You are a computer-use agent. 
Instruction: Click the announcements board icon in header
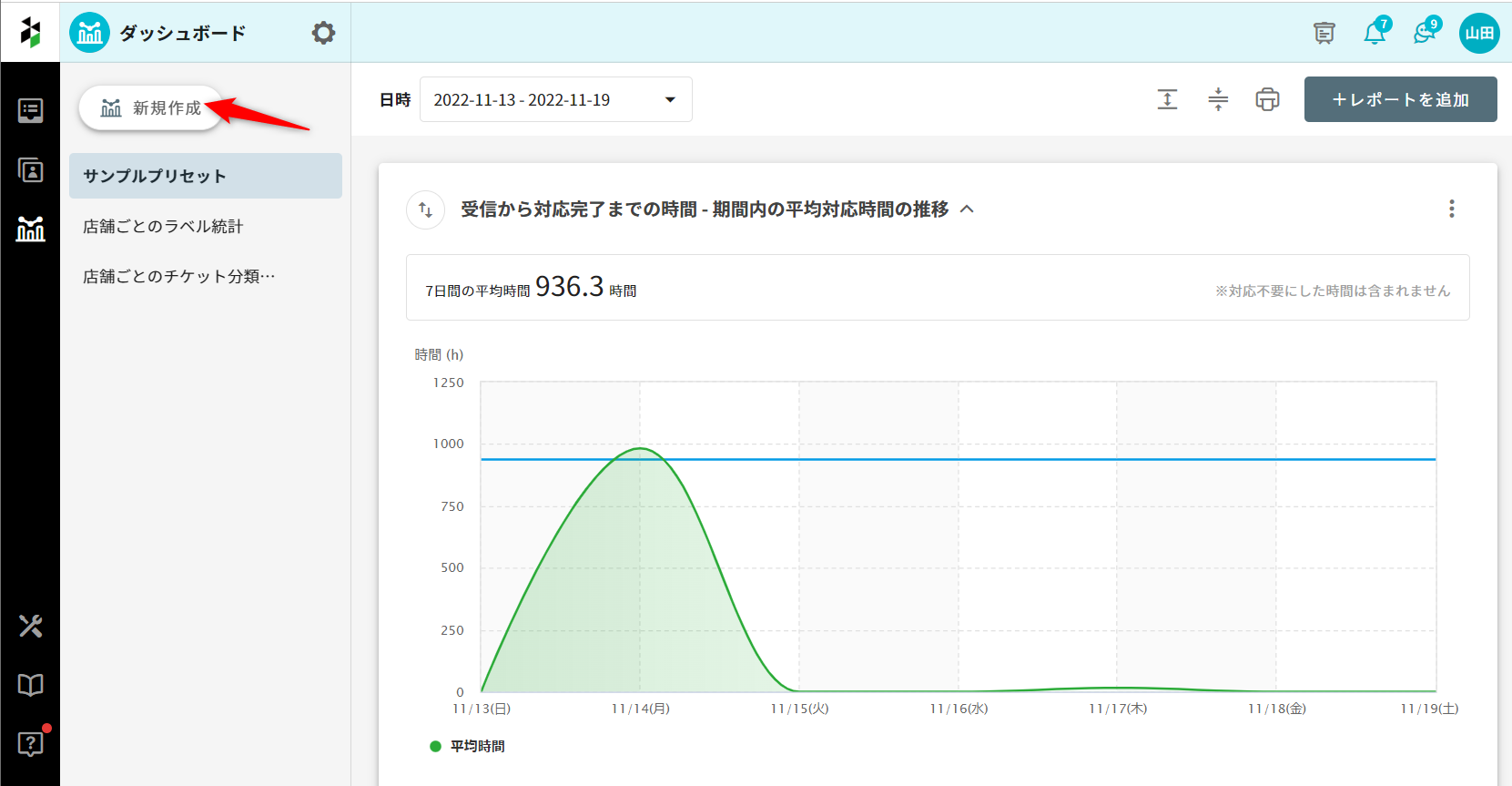click(x=1324, y=34)
